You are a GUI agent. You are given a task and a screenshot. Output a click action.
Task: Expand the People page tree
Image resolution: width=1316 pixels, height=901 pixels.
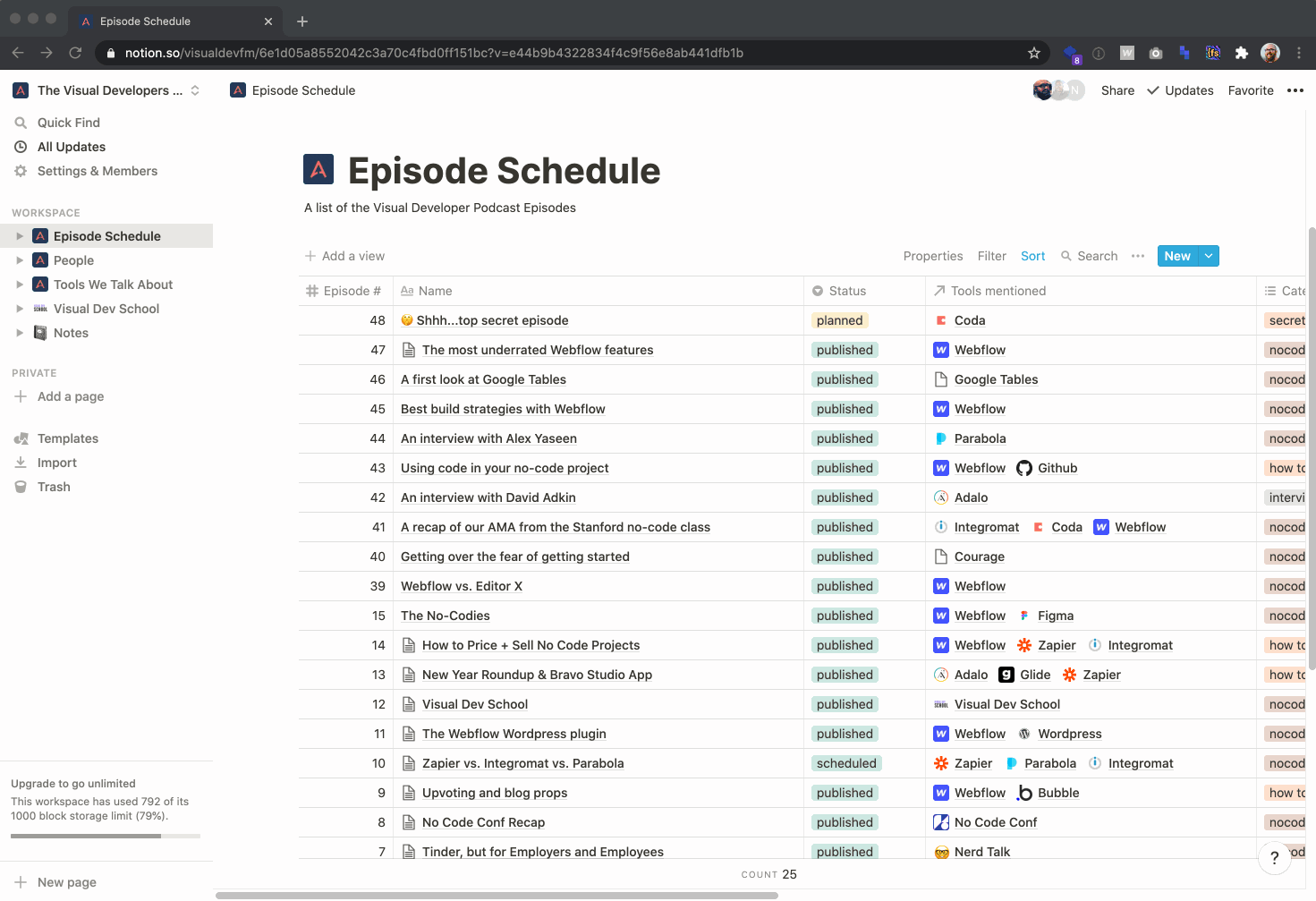(x=20, y=260)
